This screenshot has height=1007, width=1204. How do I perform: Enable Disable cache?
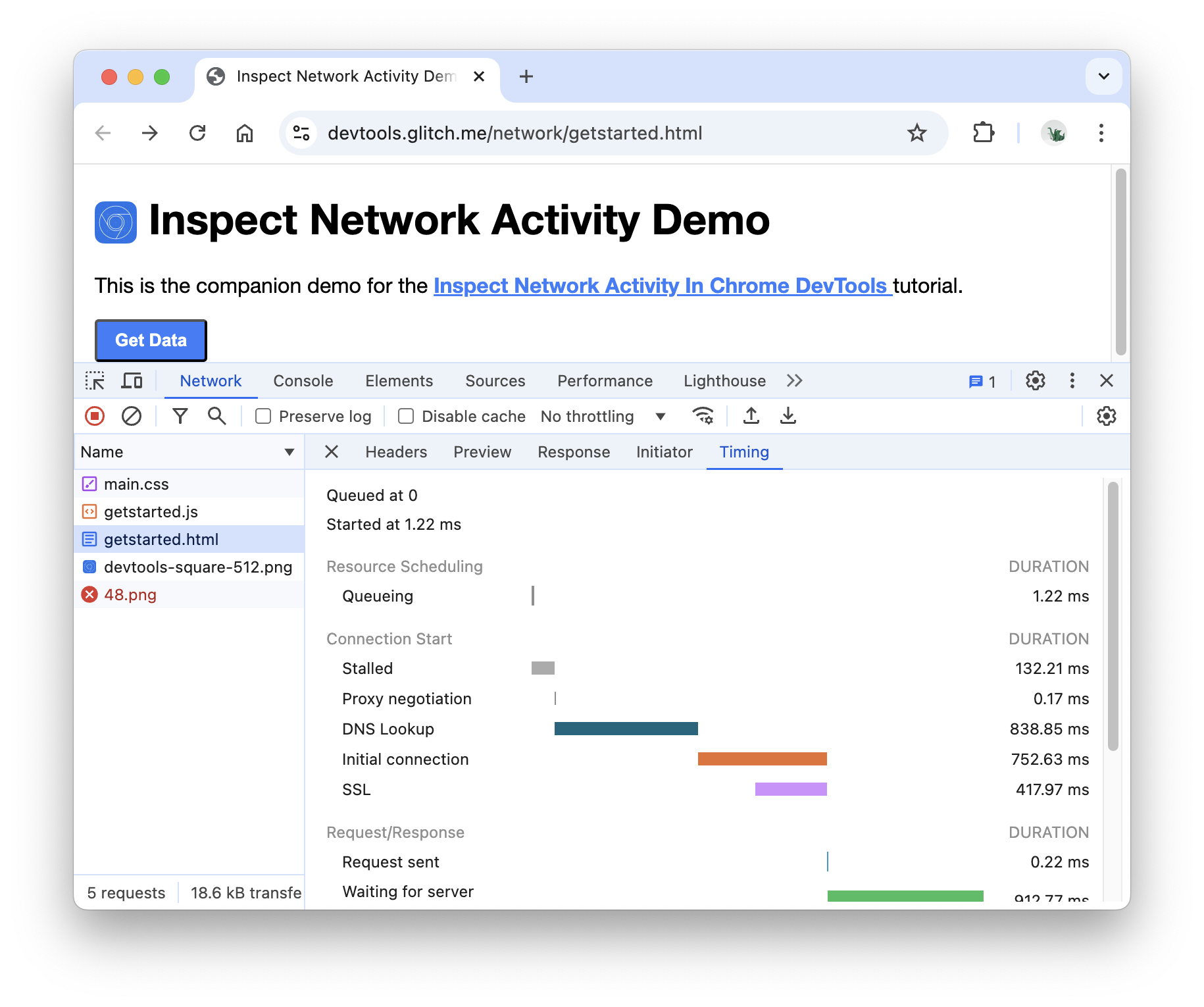click(405, 416)
